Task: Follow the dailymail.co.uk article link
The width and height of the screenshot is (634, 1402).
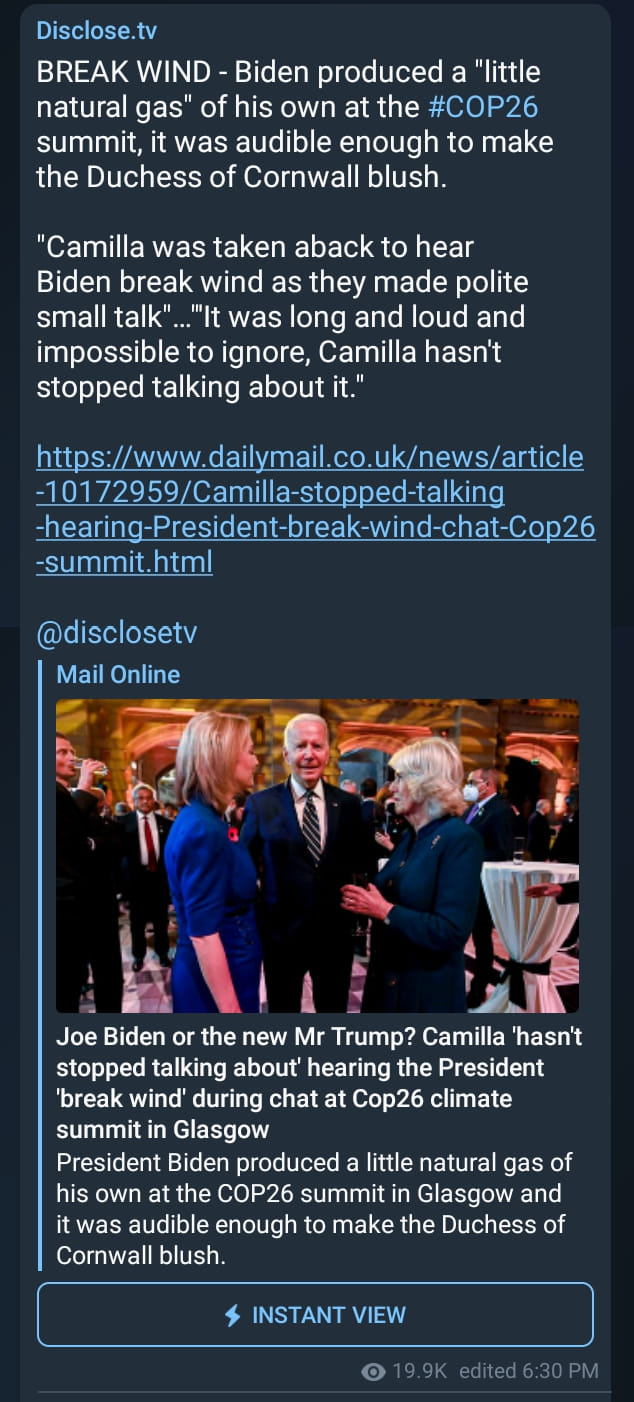Action: pos(316,510)
